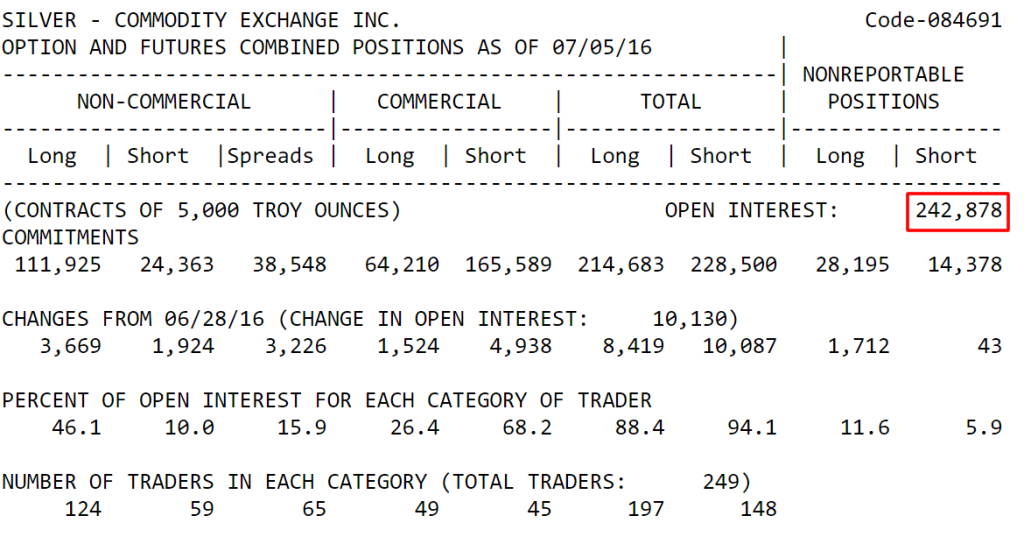The width and height of the screenshot is (1024, 537).
Task: Select the Code-084691 text
Action: [x=933, y=20]
